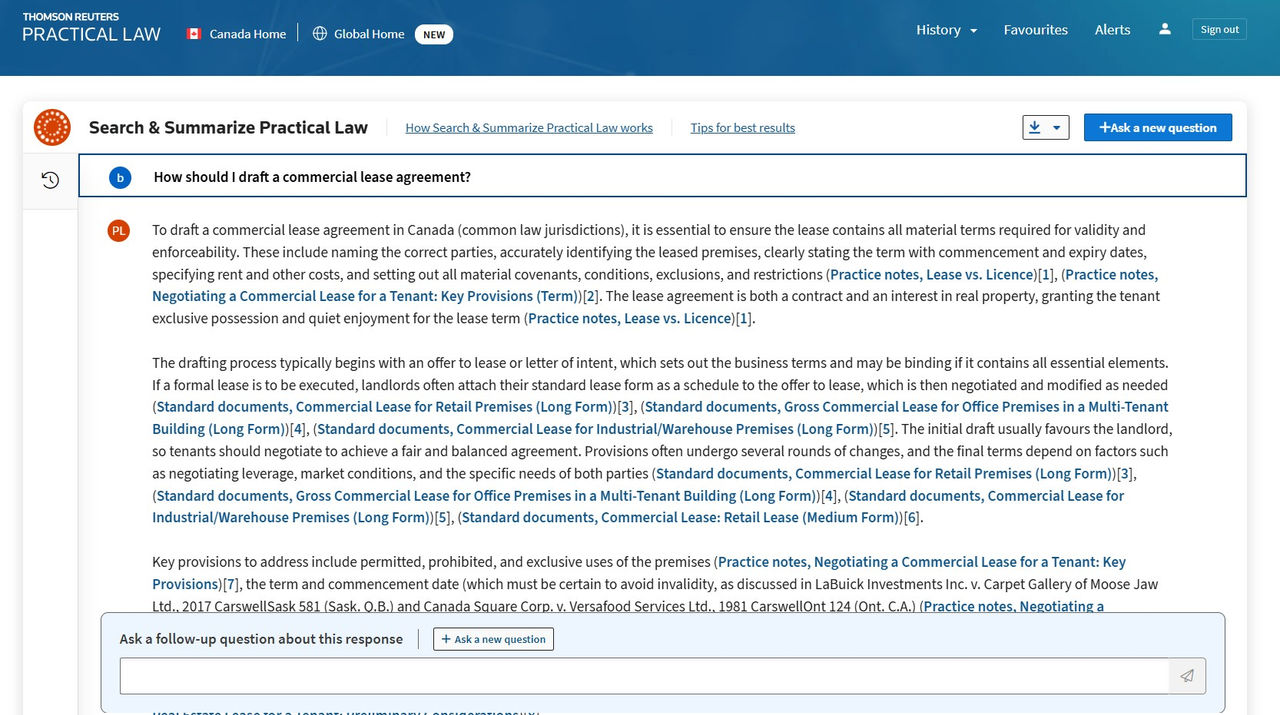Open Alerts in top navigation
This screenshot has width=1280, height=715.
(1112, 30)
